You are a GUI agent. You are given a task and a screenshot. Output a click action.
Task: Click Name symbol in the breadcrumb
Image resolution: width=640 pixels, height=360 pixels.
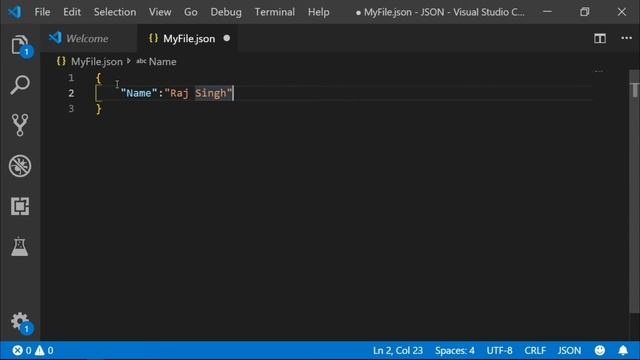162,62
